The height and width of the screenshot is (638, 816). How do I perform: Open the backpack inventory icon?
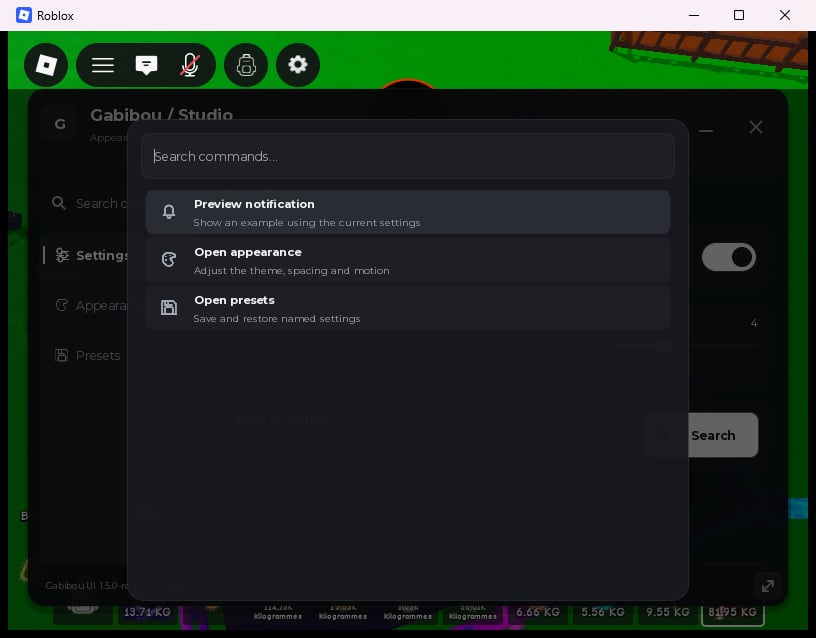point(246,65)
